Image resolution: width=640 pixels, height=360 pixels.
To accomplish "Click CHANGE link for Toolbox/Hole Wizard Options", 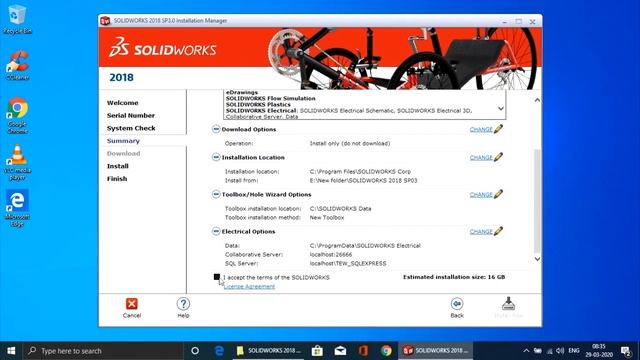I will tap(481, 195).
